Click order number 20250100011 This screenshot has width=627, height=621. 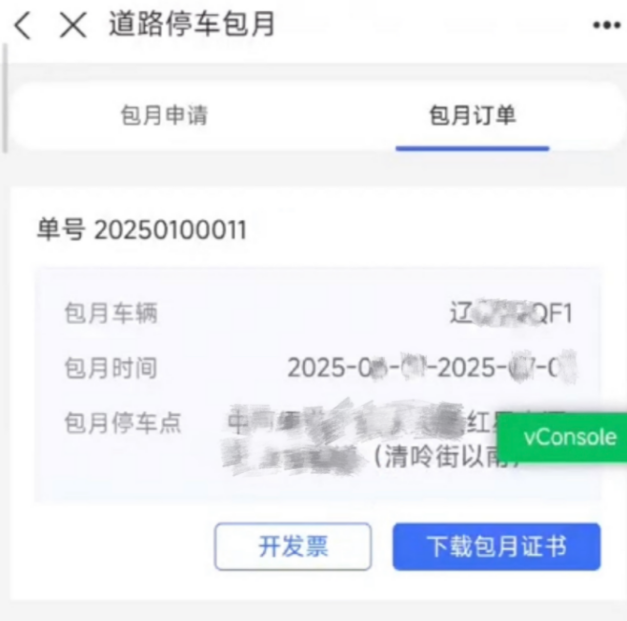pos(170,230)
